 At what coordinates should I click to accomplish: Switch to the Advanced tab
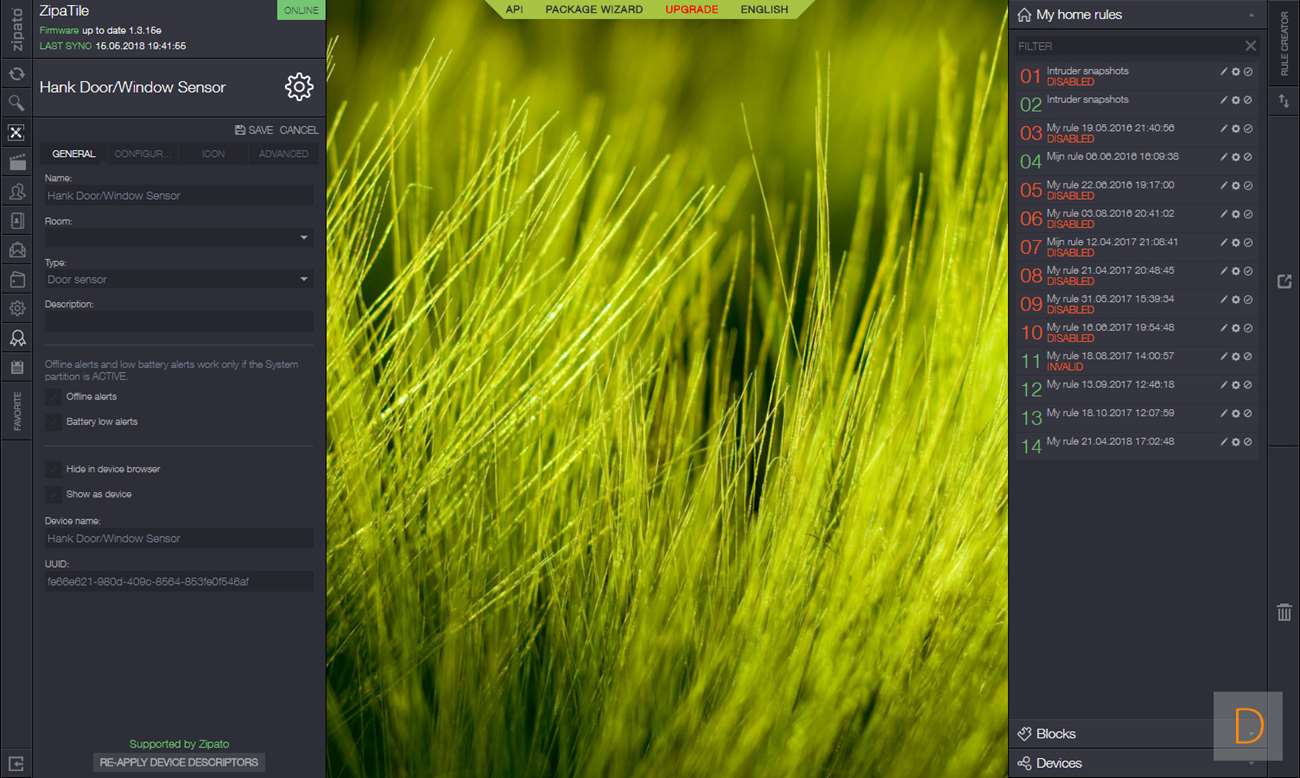(283, 154)
